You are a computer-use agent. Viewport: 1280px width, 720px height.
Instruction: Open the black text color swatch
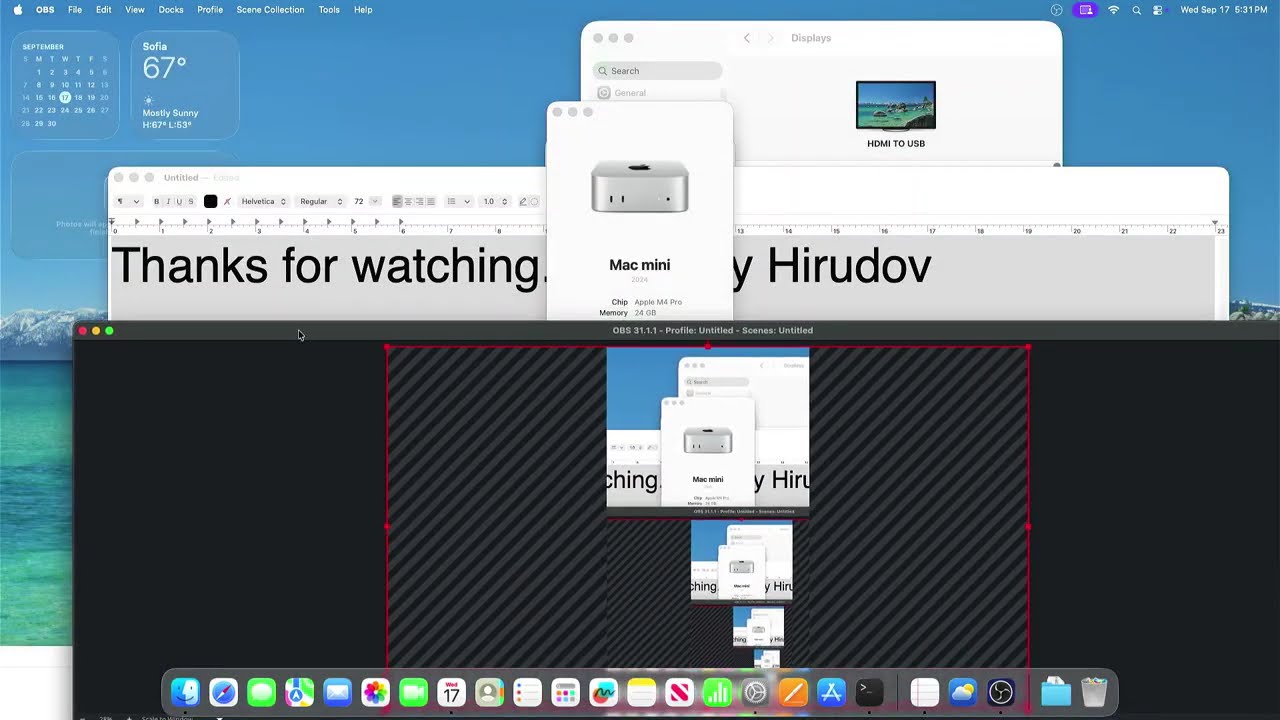point(210,202)
